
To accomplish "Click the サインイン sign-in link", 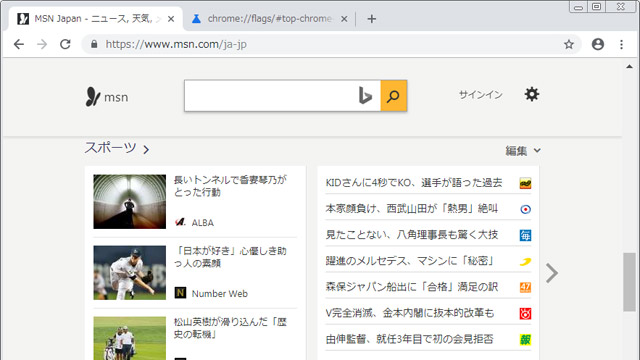I will point(480,95).
